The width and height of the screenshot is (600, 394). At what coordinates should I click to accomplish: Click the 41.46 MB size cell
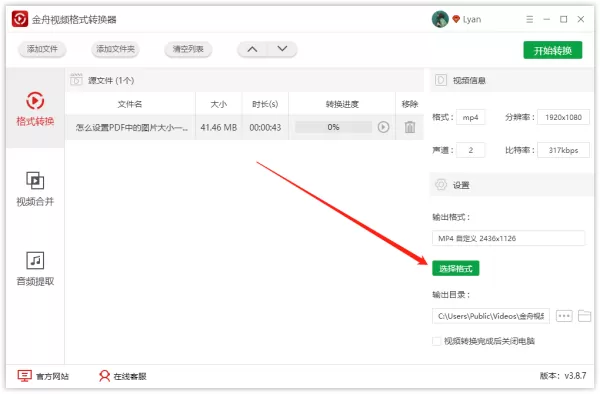218,127
